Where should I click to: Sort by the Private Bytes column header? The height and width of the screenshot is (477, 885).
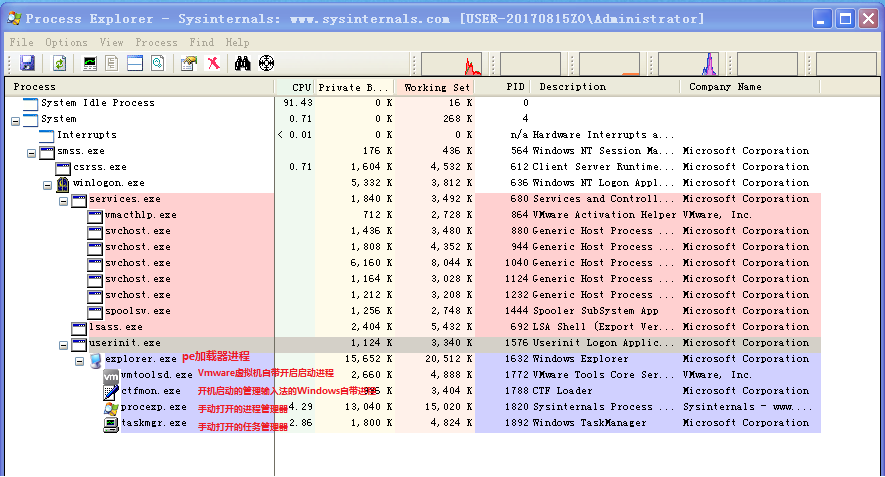[x=354, y=87]
